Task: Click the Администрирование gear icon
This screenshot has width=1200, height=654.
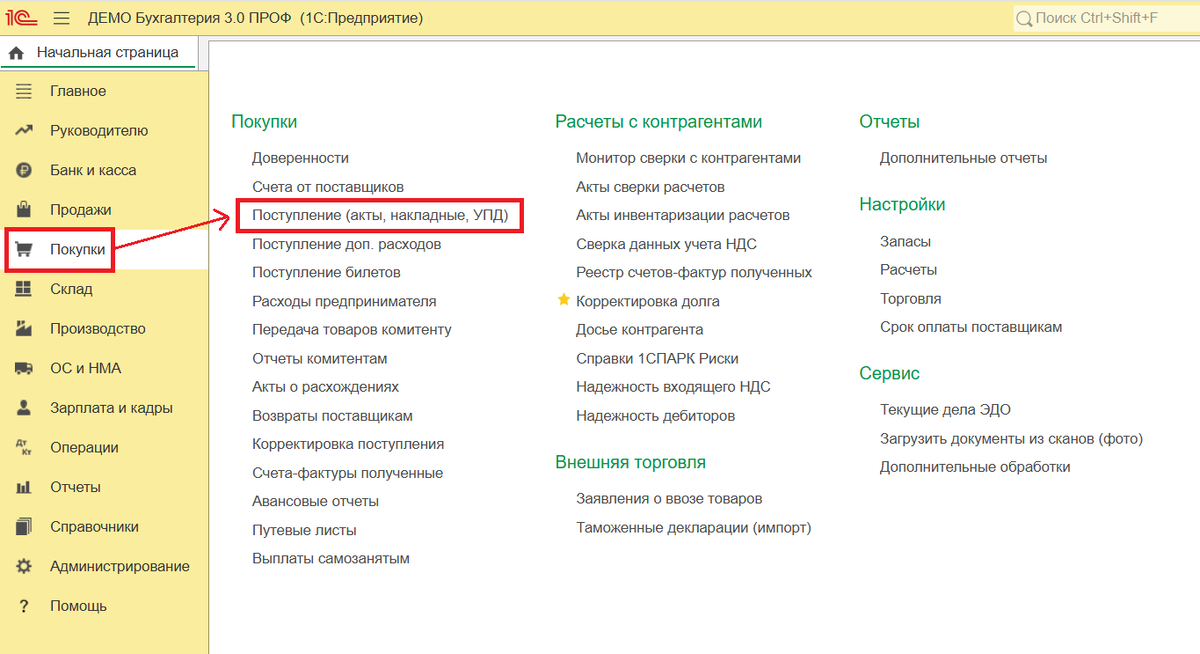Action: coord(24,566)
